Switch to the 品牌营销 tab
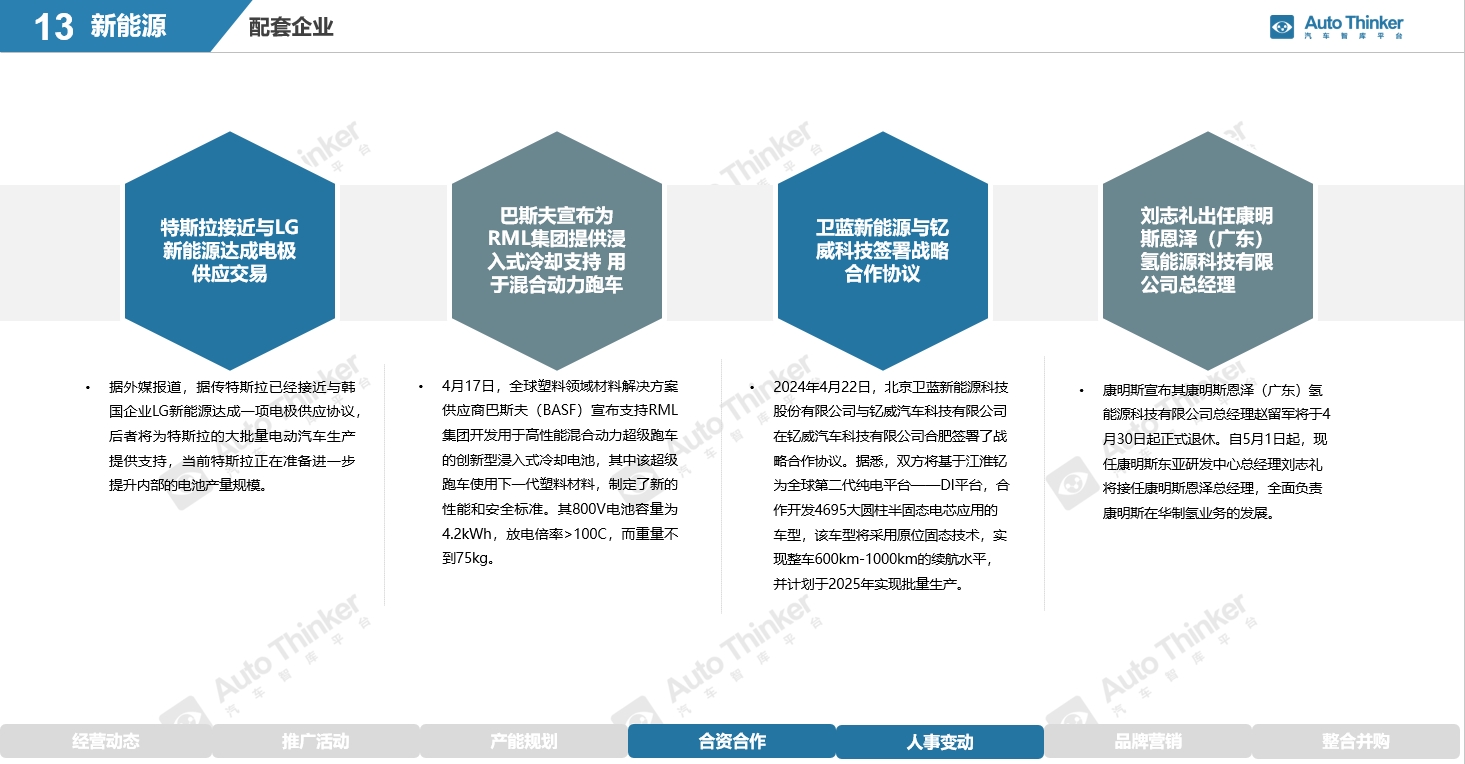1465x764 pixels. (1148, 742)
